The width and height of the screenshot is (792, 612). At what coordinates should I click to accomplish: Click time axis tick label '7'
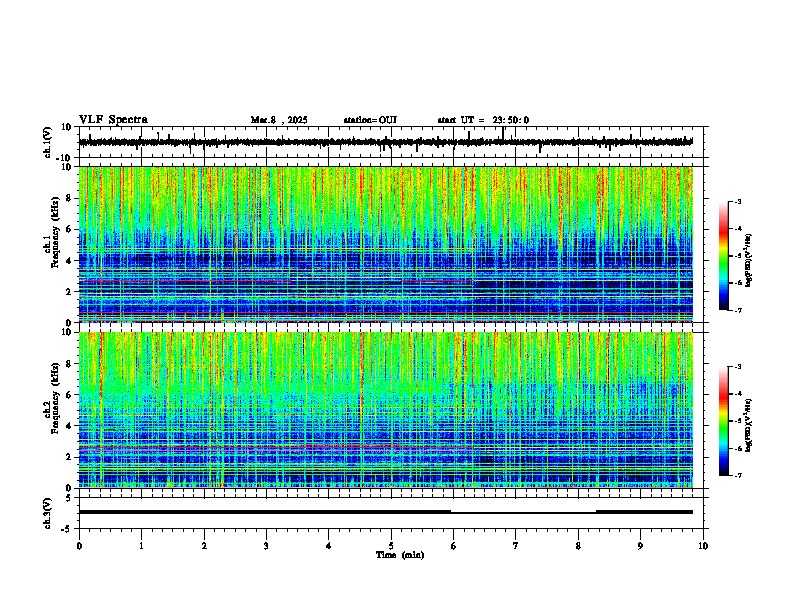516,546
